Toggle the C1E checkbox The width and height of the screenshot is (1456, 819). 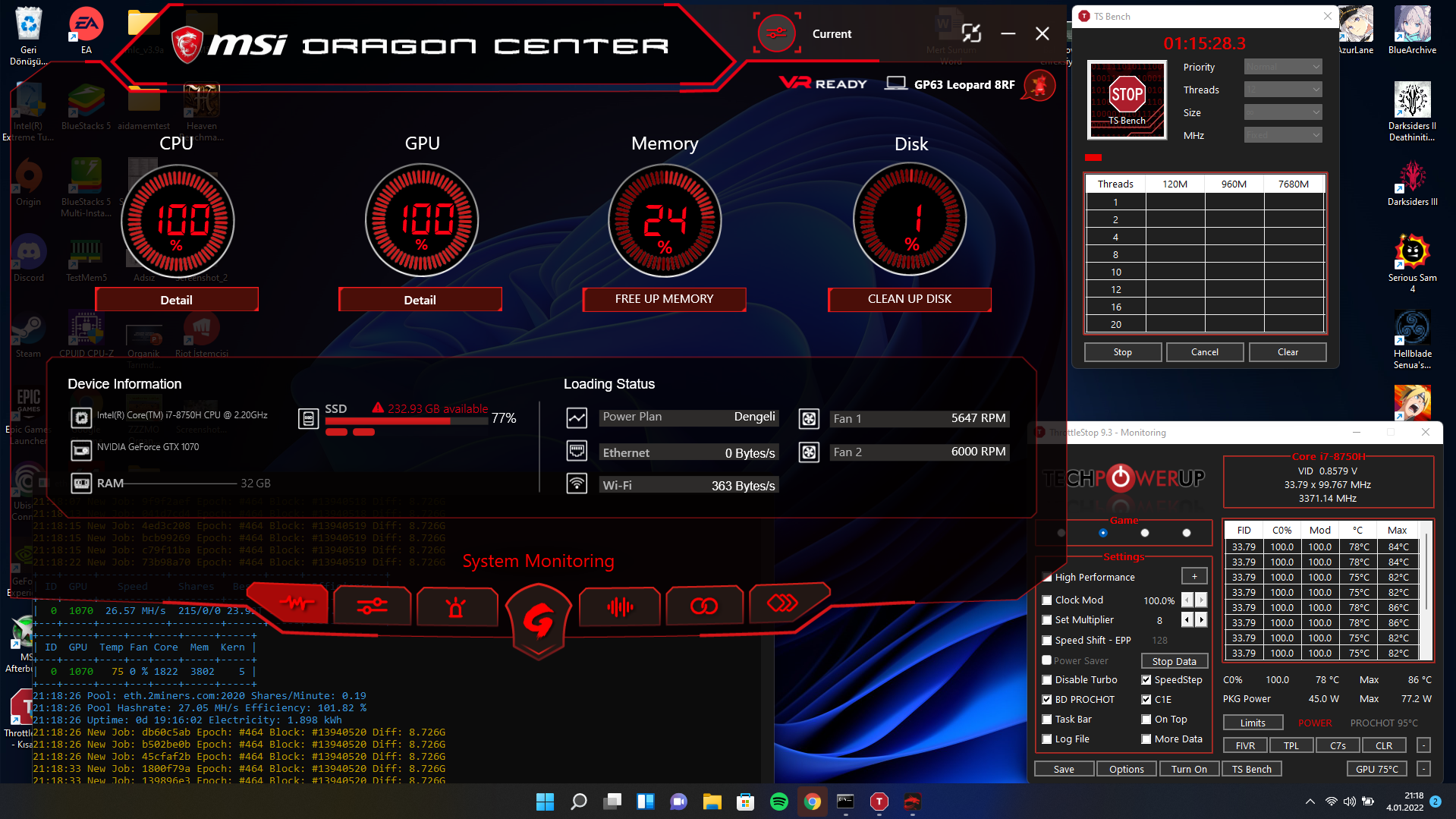(x=1146, y=700)
